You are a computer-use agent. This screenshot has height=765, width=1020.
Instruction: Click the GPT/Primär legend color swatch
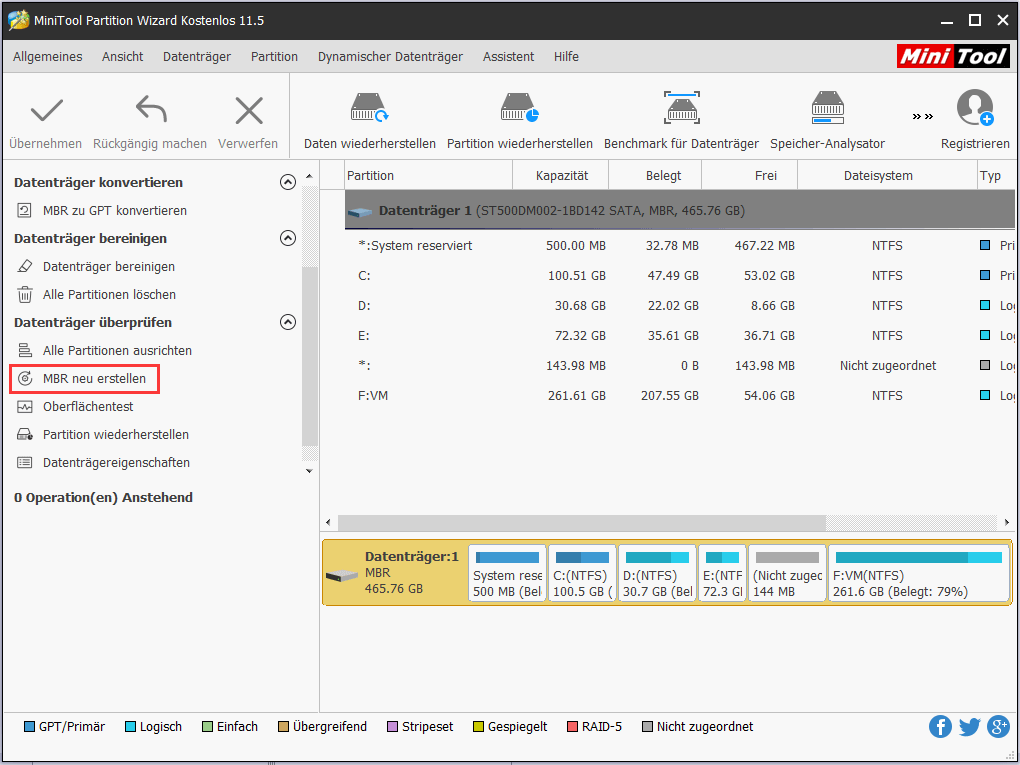pyautogui.click(x=29, y=727)
